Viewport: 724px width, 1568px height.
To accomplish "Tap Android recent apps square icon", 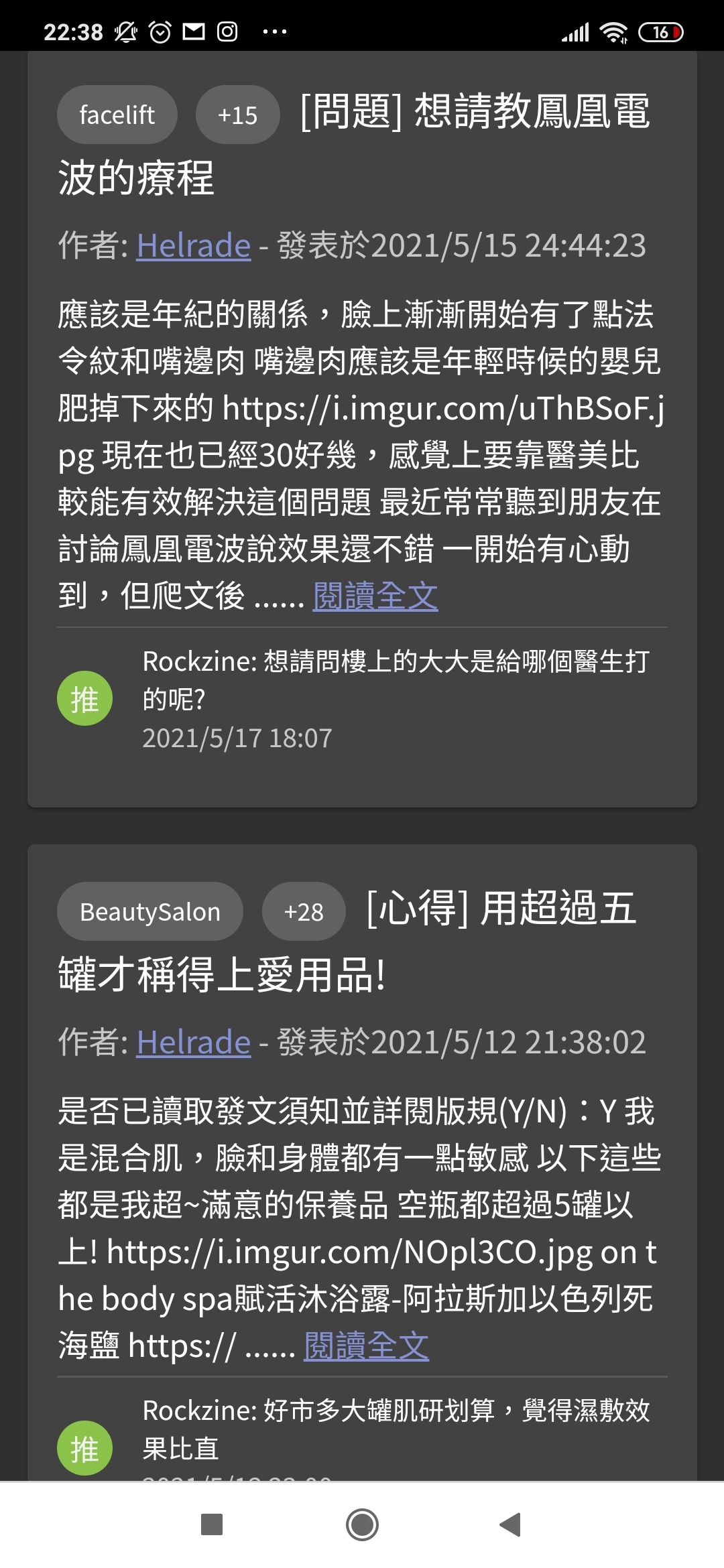I will coord(212,1524).
